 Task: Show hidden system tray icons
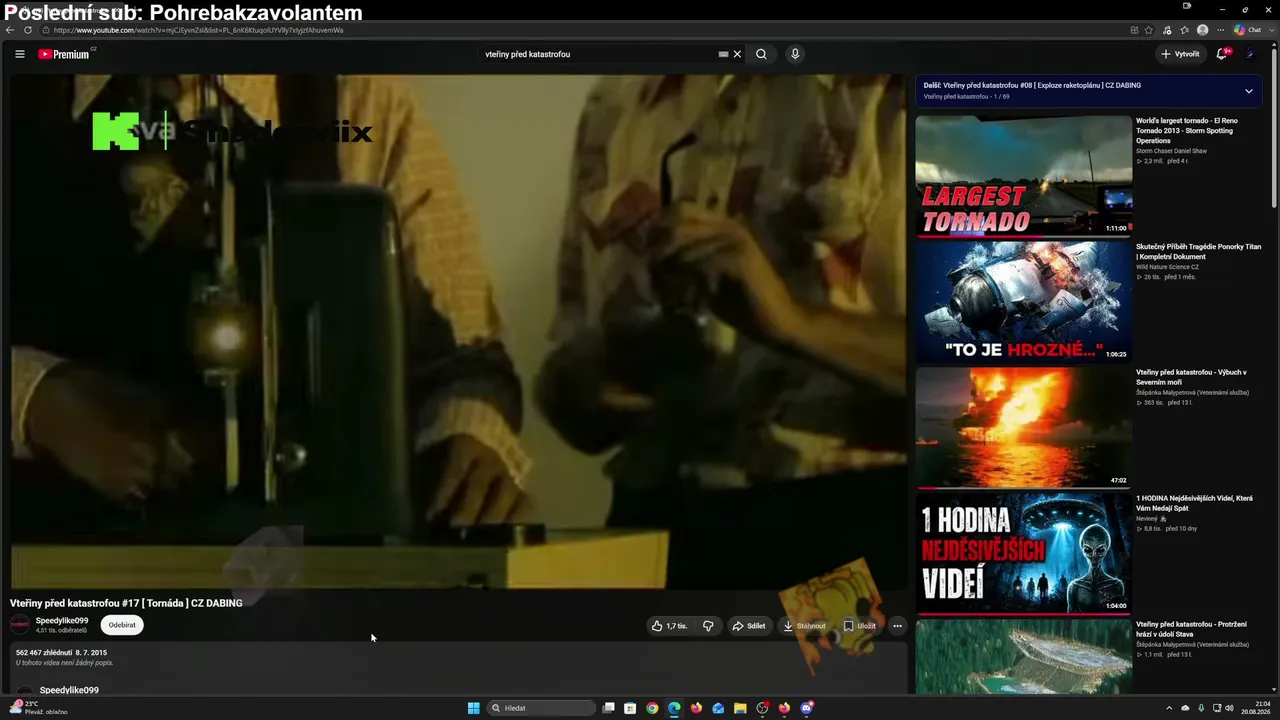click(1170, 708)
